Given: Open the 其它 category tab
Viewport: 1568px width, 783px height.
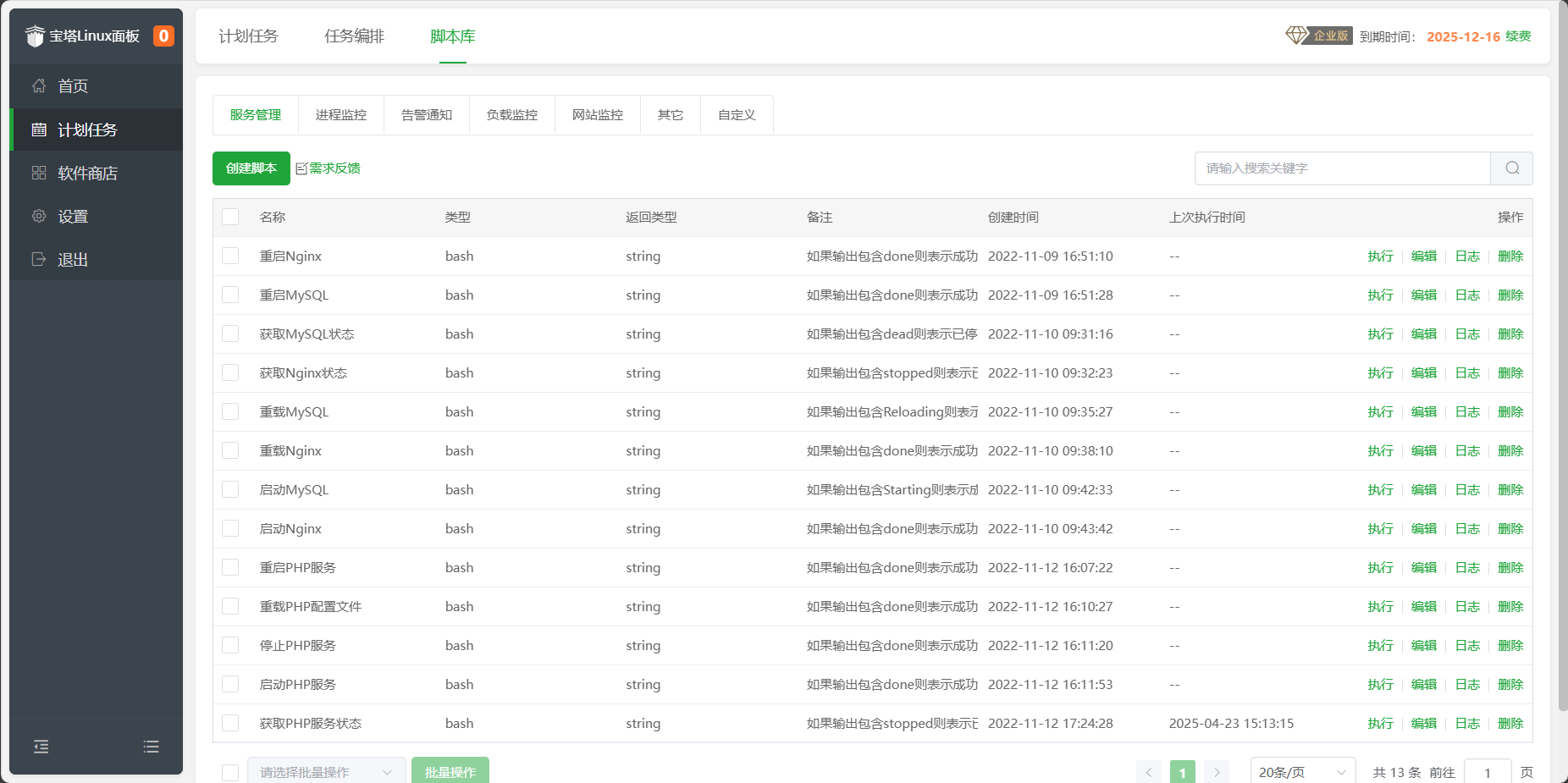Looking at the screenshot, I should tap(671, 115).
